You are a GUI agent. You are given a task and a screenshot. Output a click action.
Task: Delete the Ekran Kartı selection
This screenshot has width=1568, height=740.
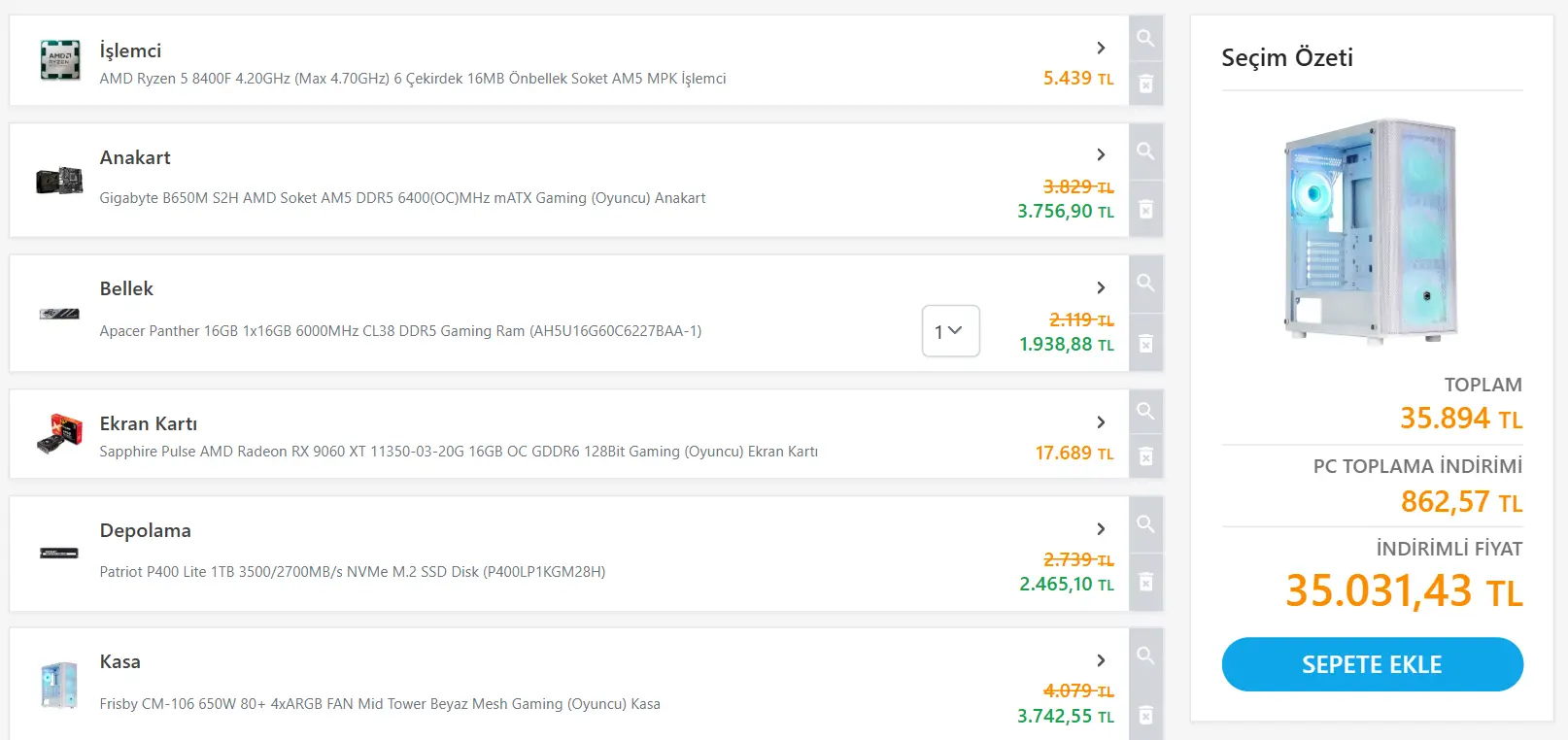pyautogui.click(x=1146, y=455)
